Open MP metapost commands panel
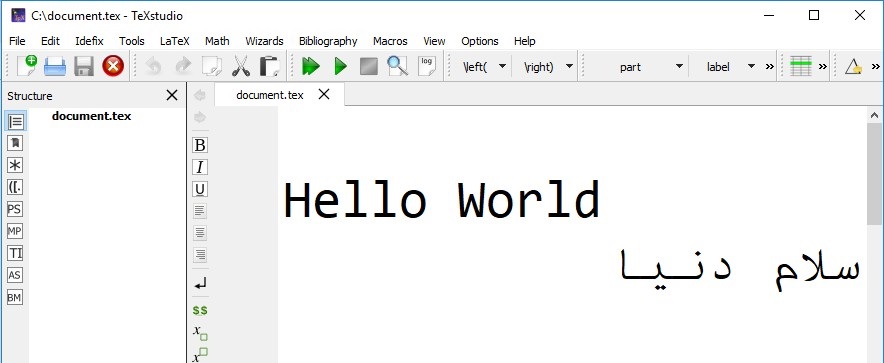 [15, 231]
